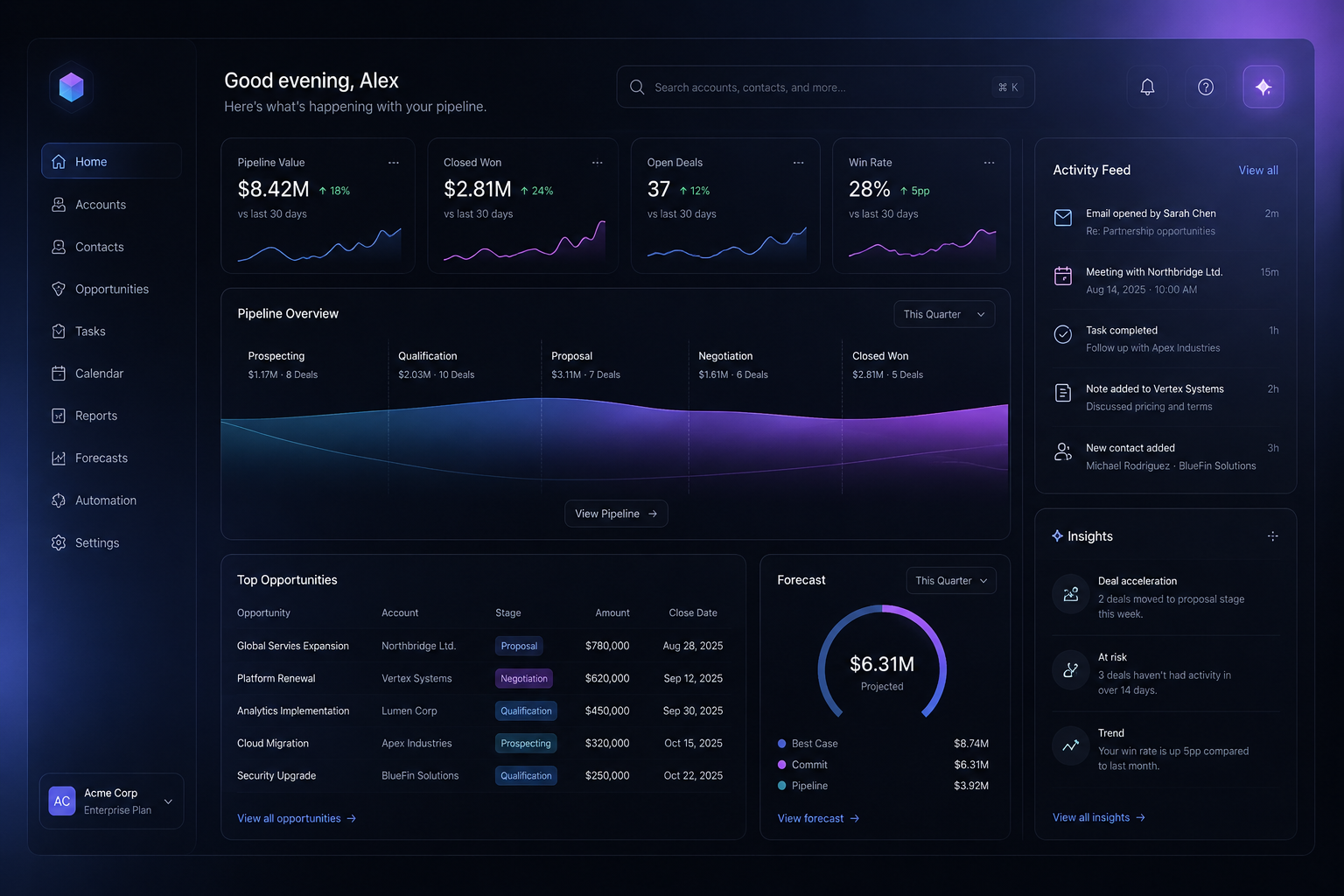
Task: Click the Email opened envelope icon
Action: [x=1063, y=218]
